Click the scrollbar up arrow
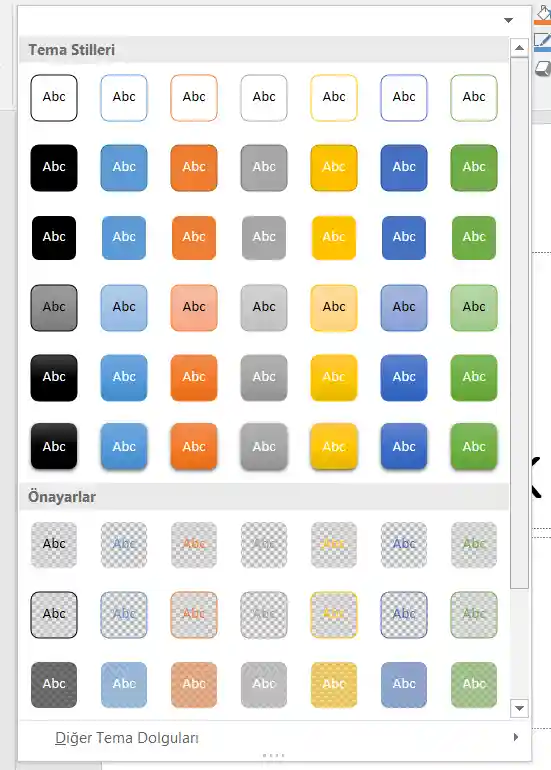 coord(519,48)
